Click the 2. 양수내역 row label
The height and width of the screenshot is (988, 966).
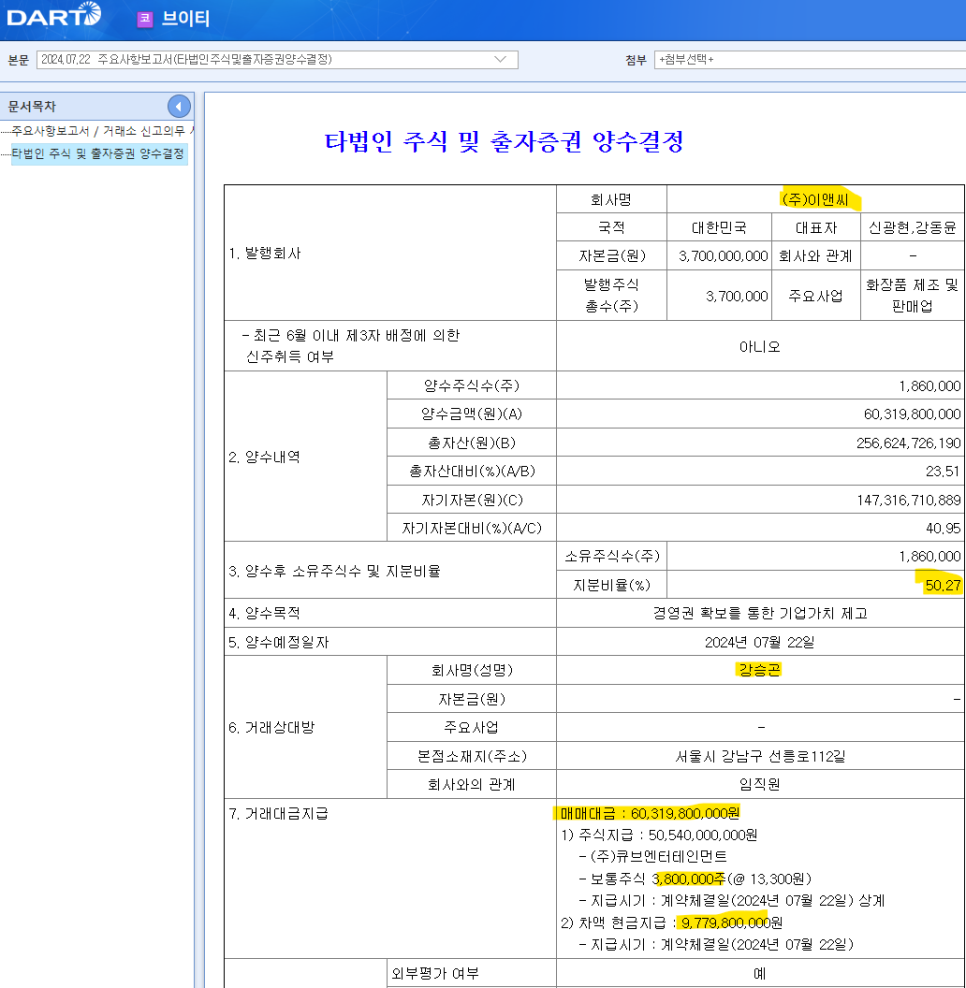[264, 457]
